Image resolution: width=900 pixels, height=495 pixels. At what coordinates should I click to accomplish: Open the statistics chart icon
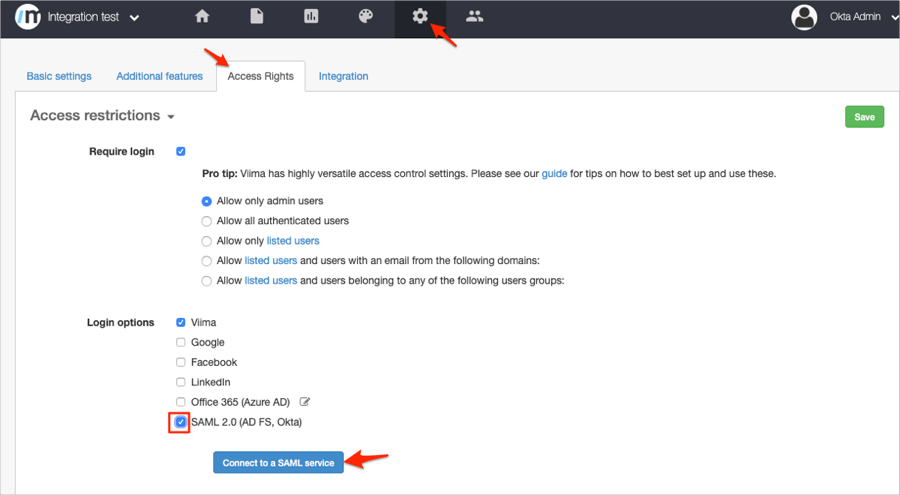coord(311,16)
